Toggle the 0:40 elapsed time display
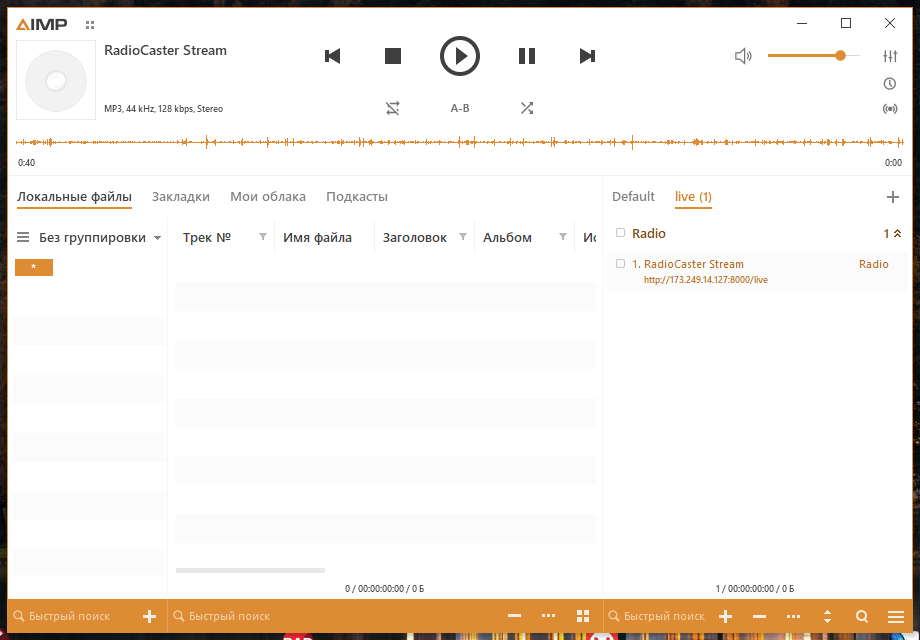This screenshot has width=920, height=640. coord(26,162)
